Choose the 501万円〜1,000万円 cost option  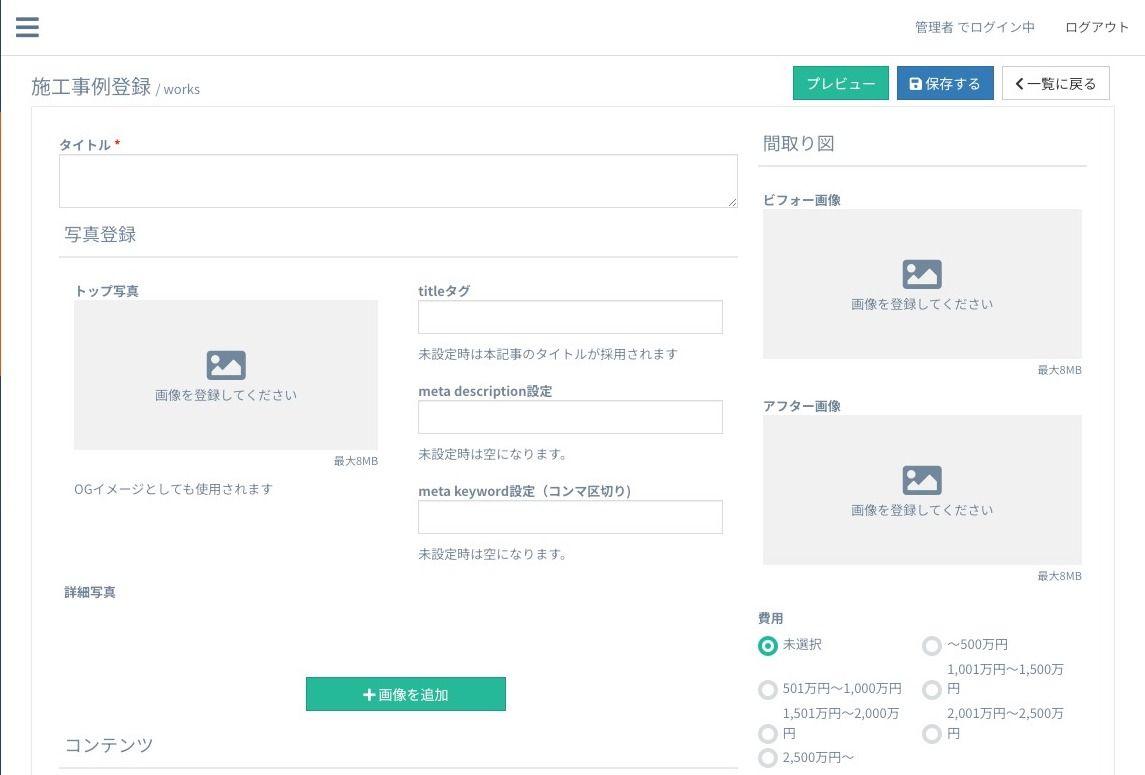[x=768, y=690]
